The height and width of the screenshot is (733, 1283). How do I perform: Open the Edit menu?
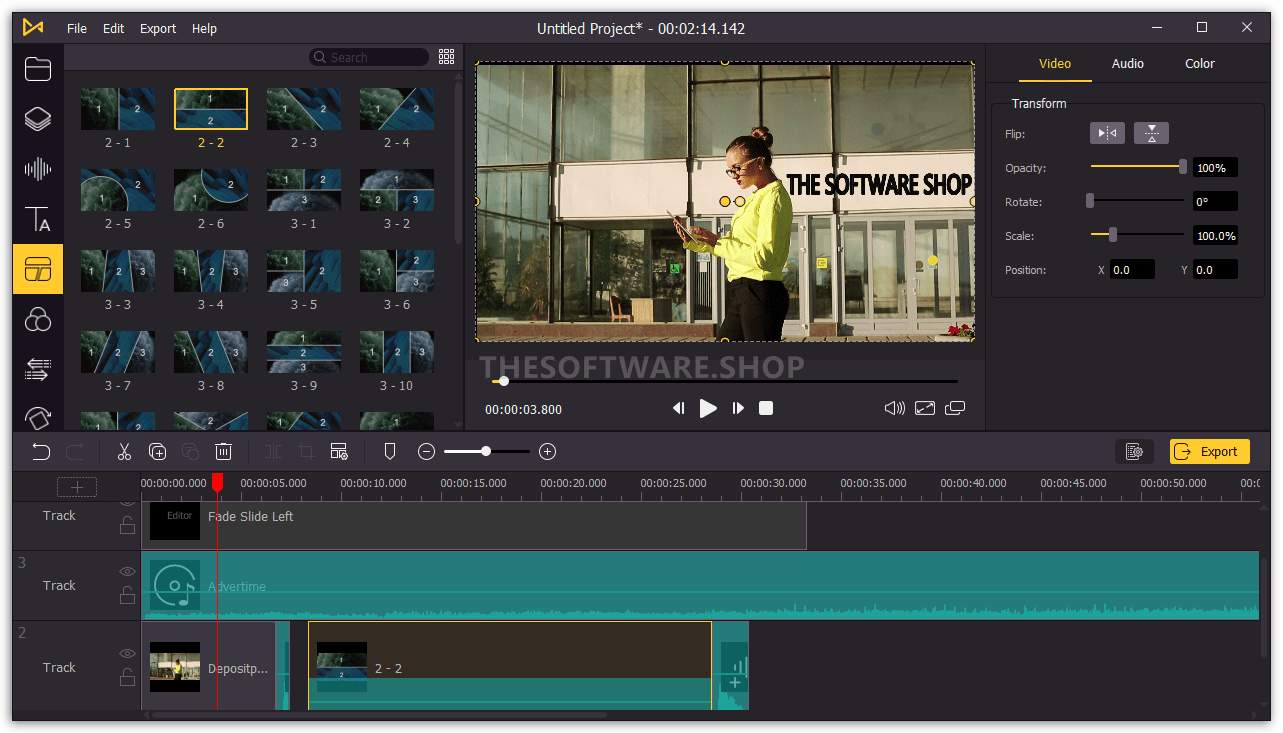click(x=114, y=28)
